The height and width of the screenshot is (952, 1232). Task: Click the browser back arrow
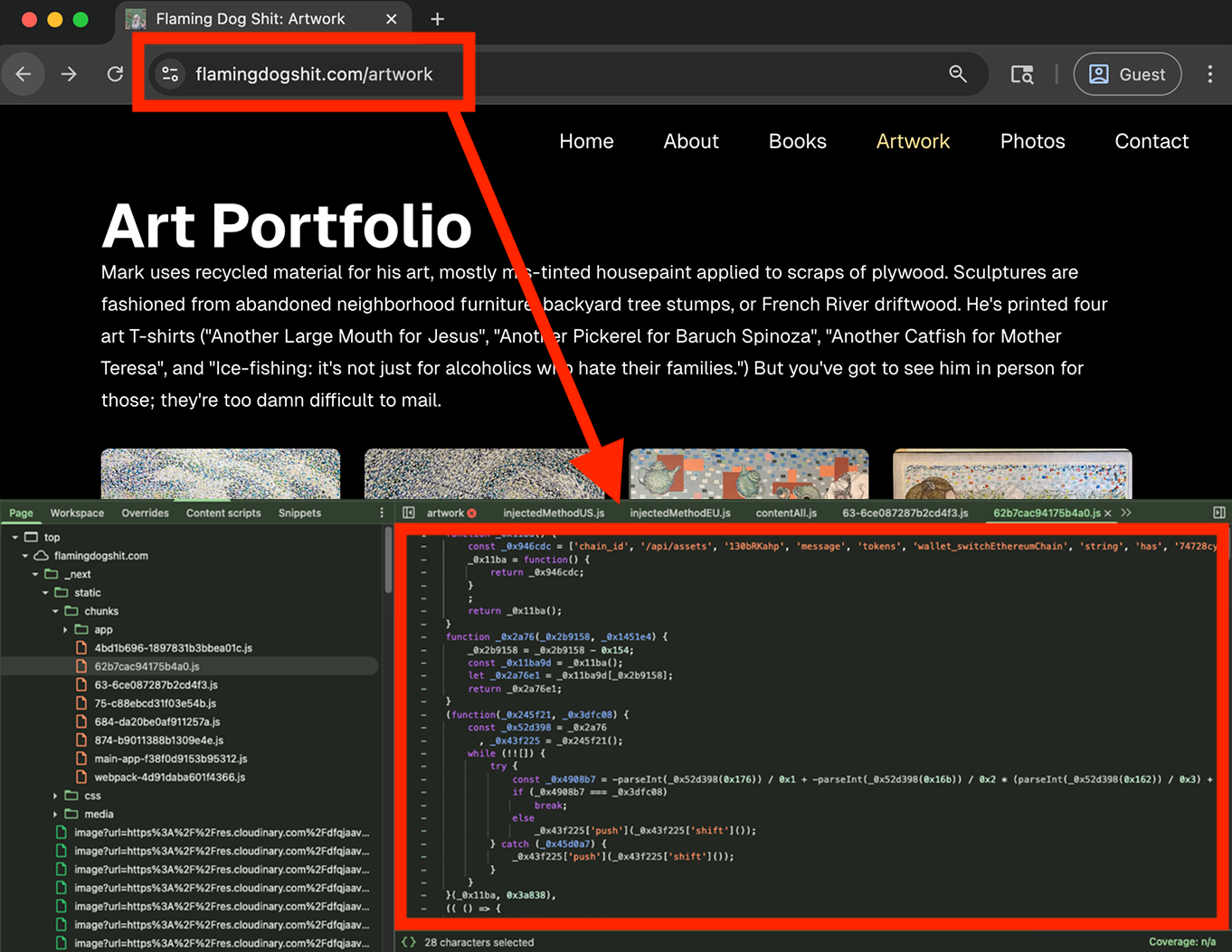[24, 74]
